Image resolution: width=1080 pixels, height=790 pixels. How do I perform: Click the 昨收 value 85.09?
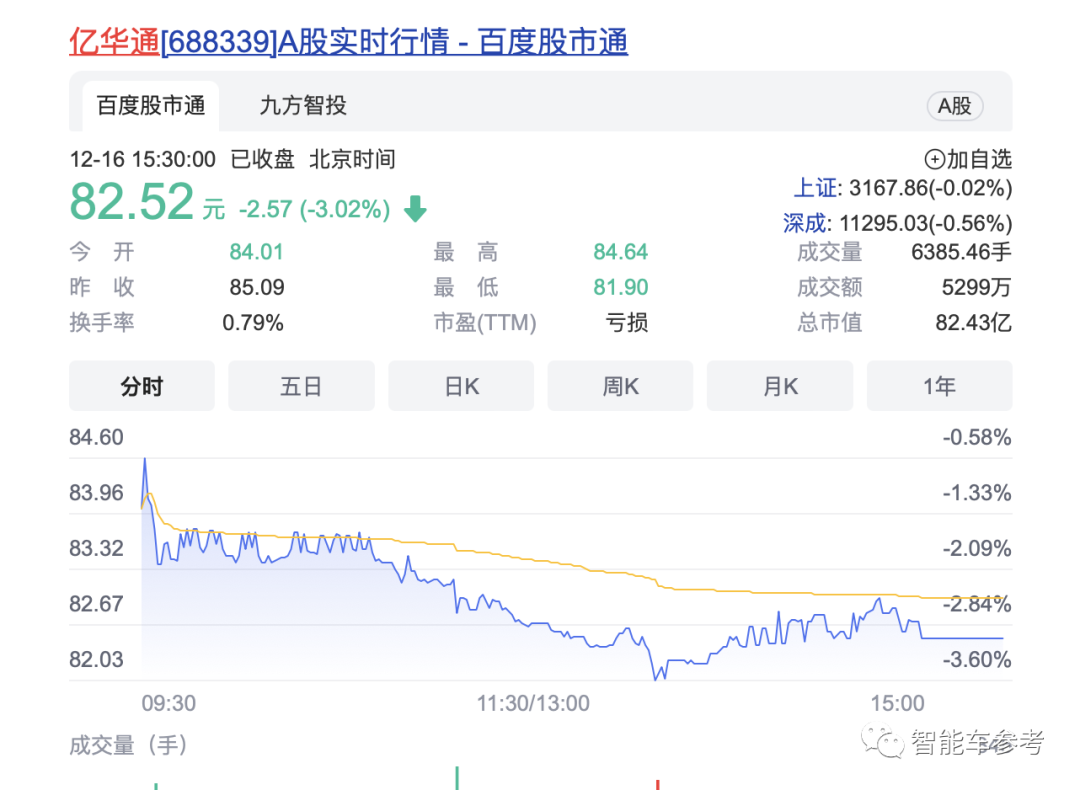click(257, 287)
